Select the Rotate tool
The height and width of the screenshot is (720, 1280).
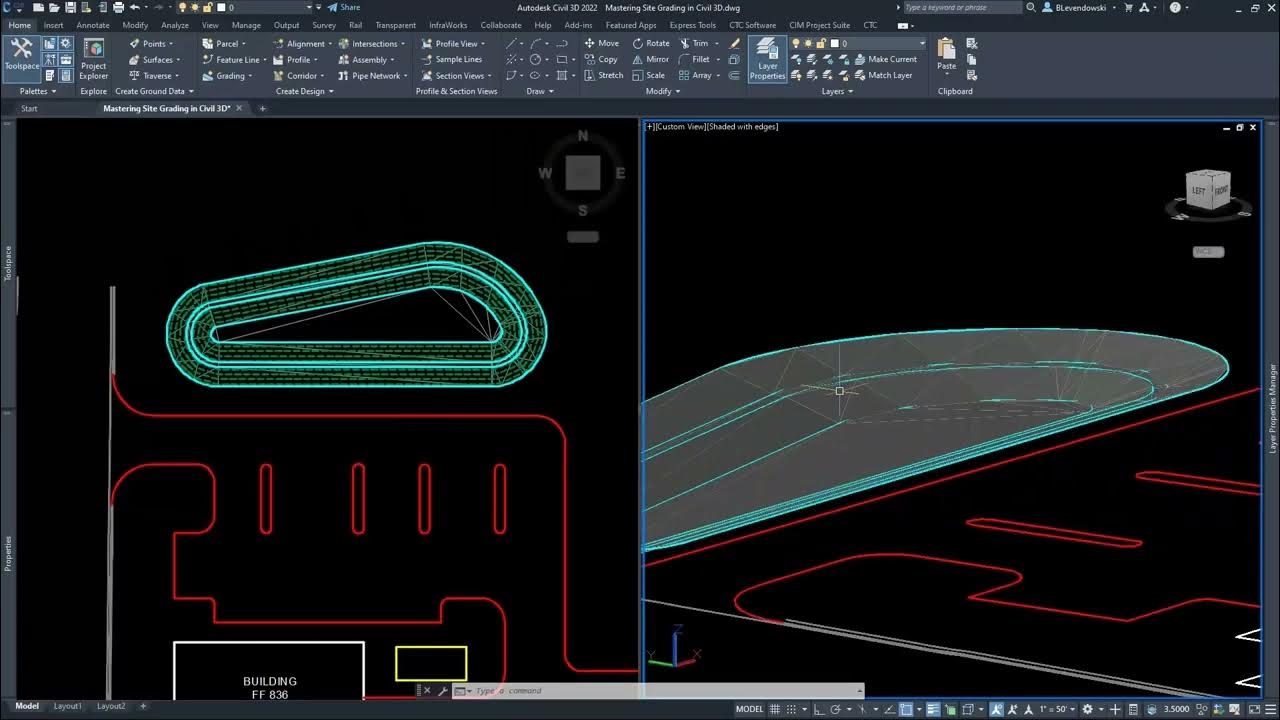pyautogui.click(x=651, y=43)
